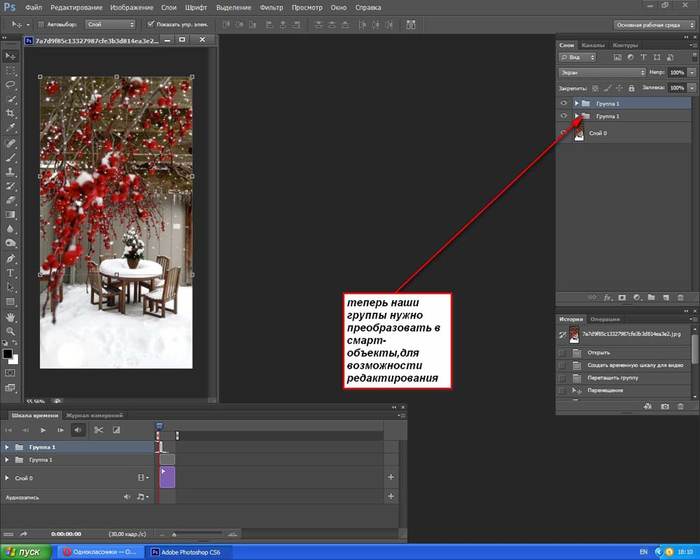The width and height of the screenshot is (700, 560).
Task: Delete layer with Layers panel trash icon
Action: 680,297
